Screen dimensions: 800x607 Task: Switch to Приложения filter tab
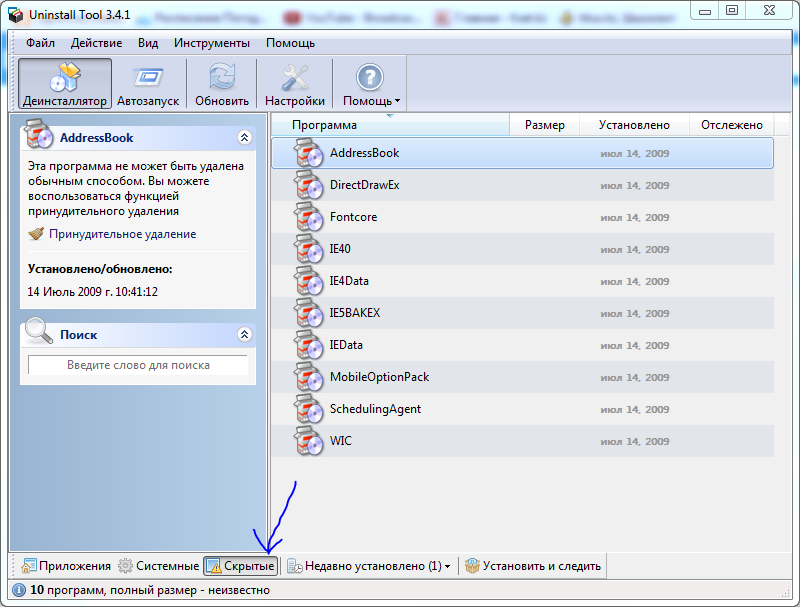coord(66,566)
